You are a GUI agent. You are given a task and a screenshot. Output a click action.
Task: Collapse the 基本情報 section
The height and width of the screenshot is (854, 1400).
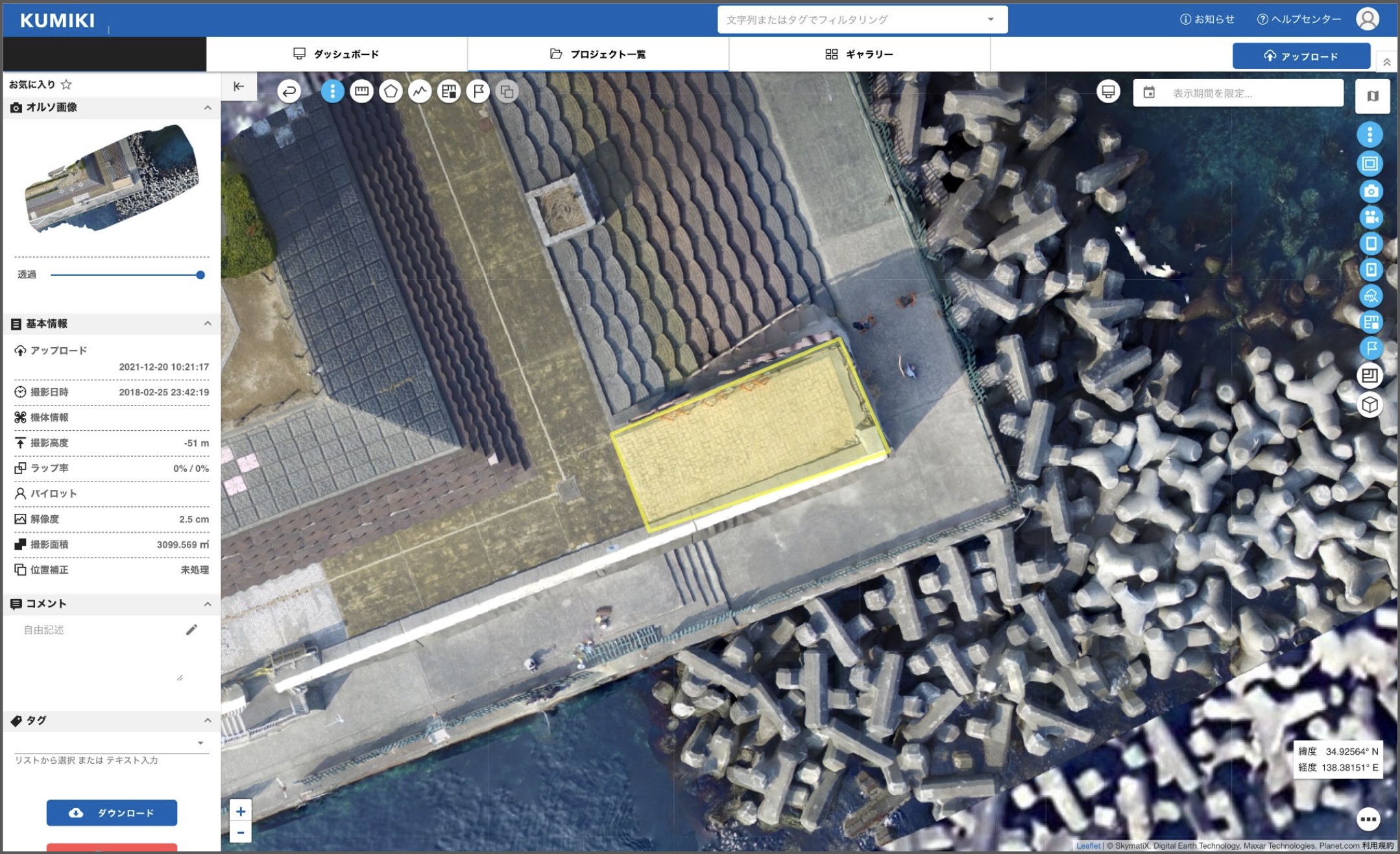click(208, 323)
